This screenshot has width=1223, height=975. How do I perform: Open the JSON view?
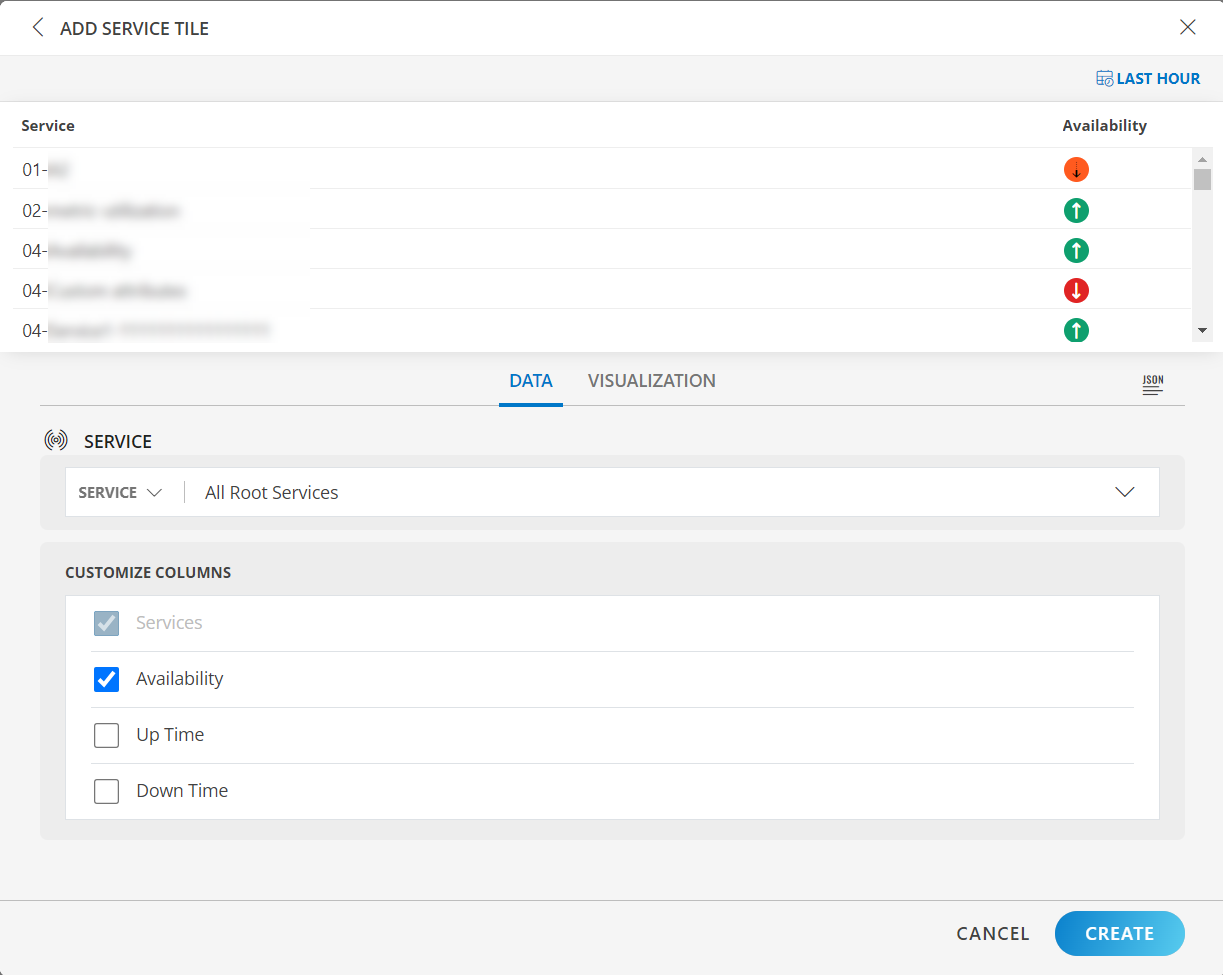pyautogui.click(x=1152, y=384)
